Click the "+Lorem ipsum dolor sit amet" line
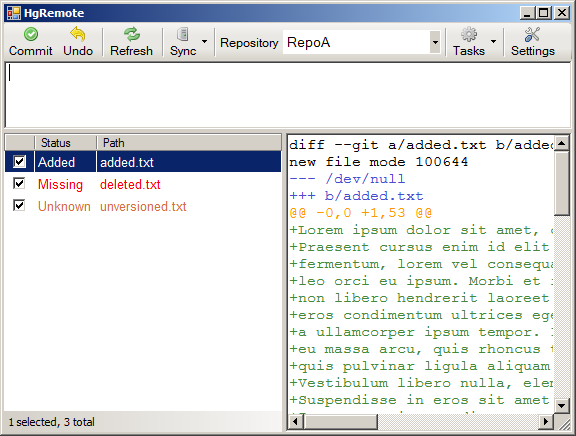Screen dimensions: 576x436 pos(421,230)
